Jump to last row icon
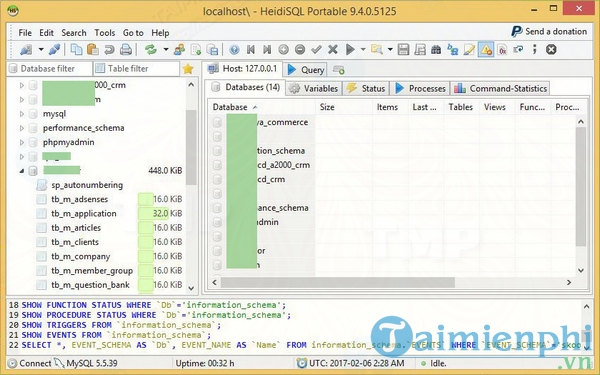Screen dimensions: 600x375 pyautogui.click(x=267, y=50)
